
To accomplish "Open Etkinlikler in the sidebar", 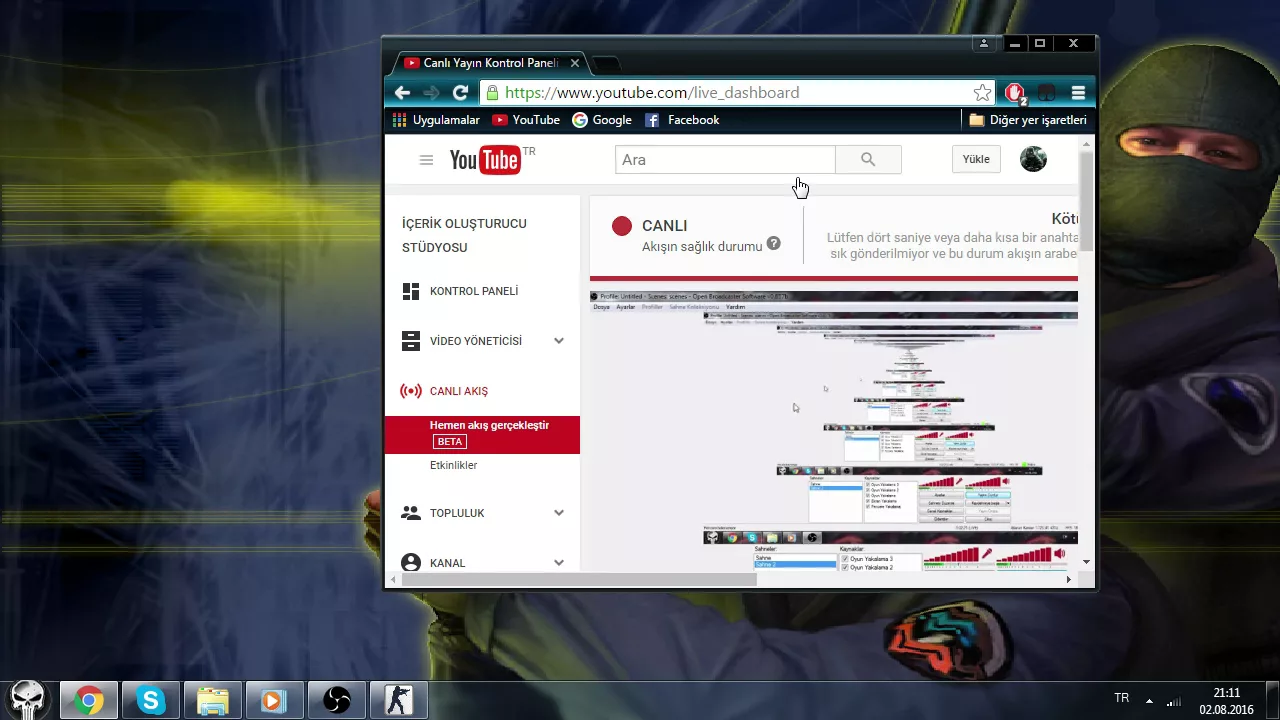I will (x=453, y=466).
